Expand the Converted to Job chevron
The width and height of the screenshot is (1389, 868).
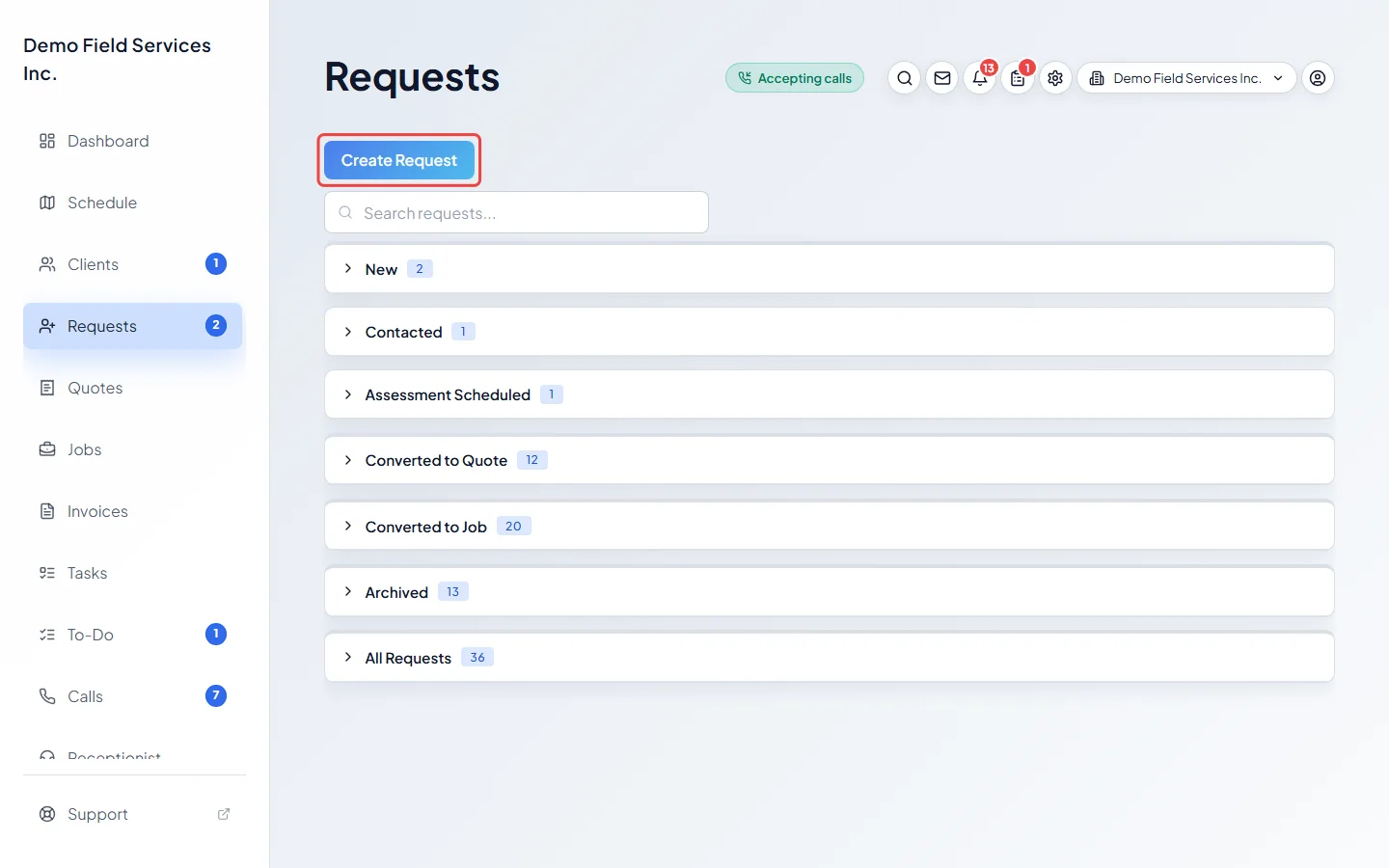[x=348, y=527]
